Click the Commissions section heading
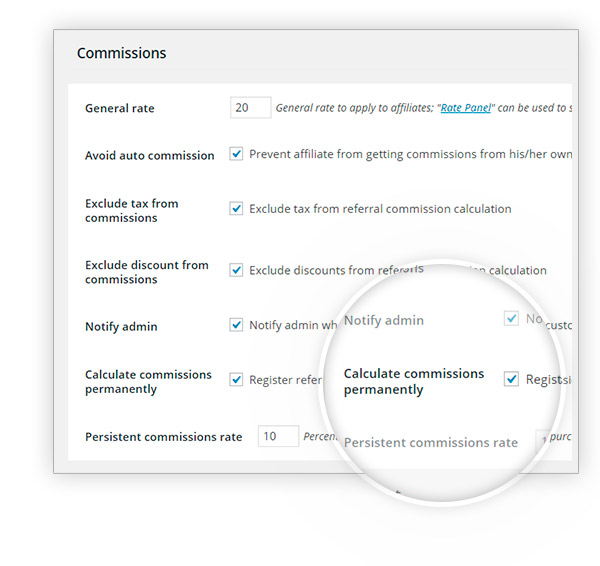Viewport: 600px width, 566px height. [x=121, y=53]
